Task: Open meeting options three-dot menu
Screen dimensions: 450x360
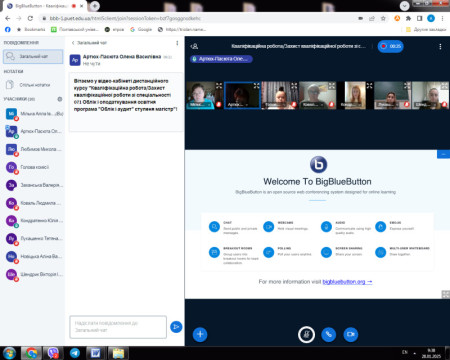Action: coord(440,46)
